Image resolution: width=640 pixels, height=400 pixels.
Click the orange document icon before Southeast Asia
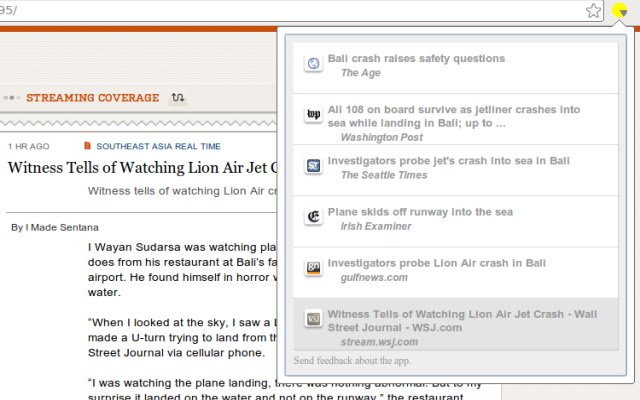click(87, 145)
